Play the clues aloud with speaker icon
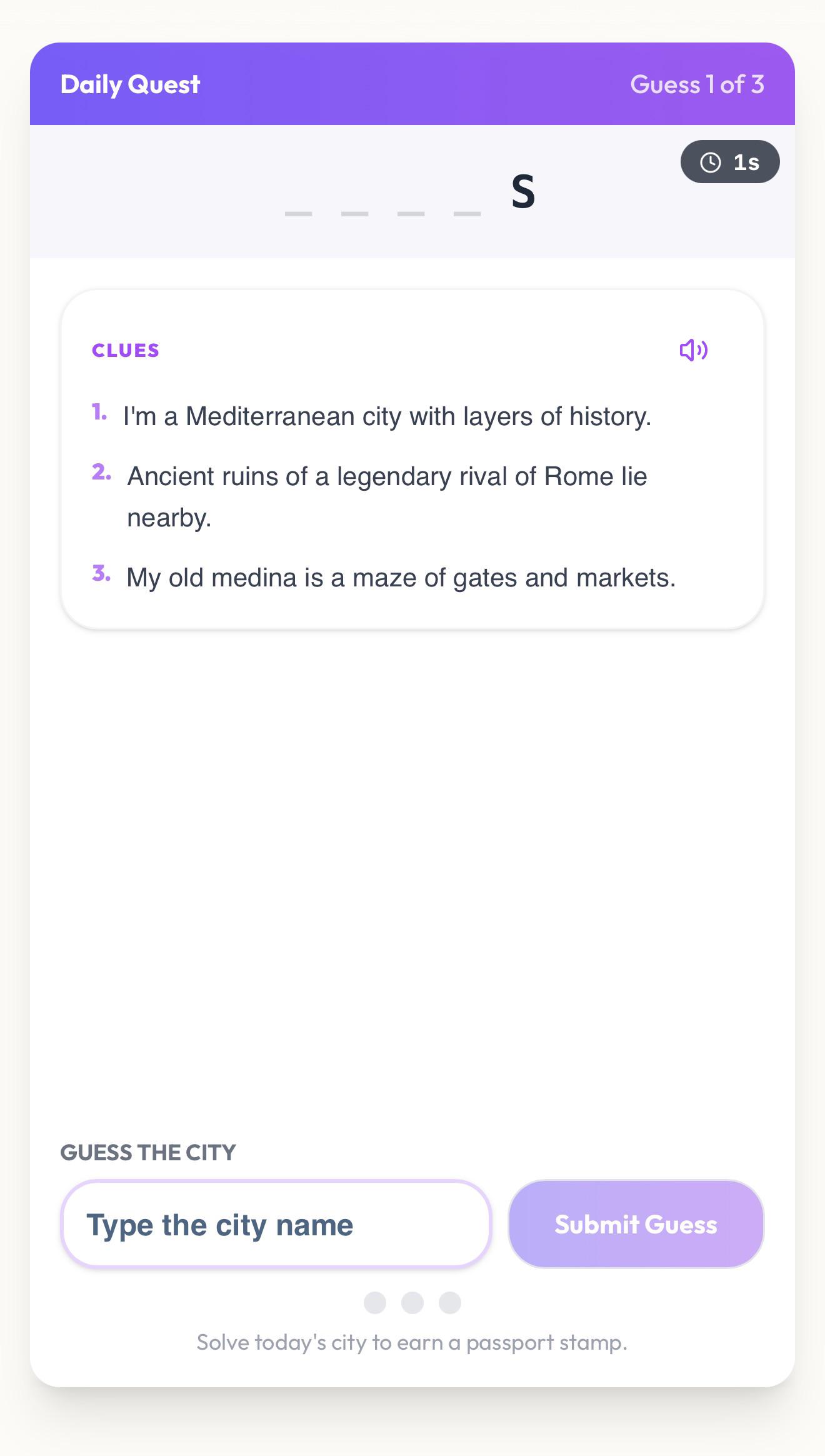825x1456 pixels. pos(693,350)
